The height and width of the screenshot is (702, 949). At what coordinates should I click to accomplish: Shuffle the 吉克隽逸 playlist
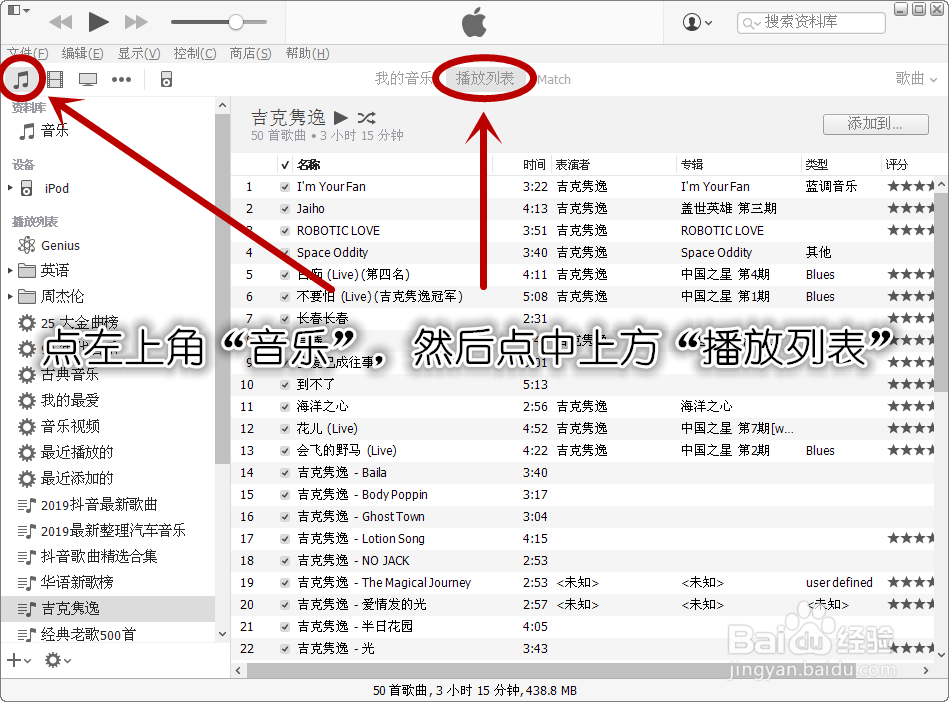[x=366, y=117]
